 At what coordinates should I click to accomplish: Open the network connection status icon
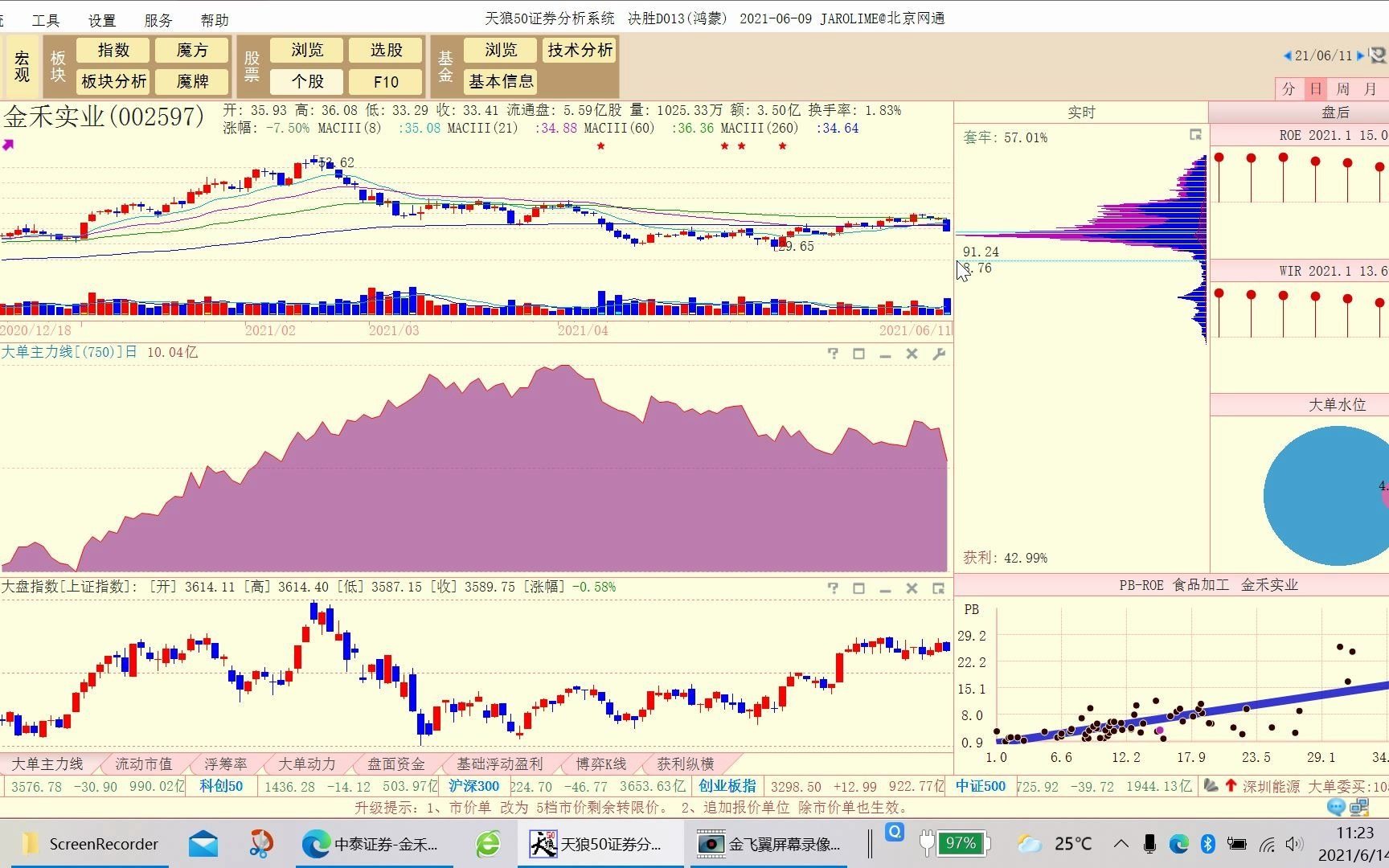click(x=1359, y=807)
